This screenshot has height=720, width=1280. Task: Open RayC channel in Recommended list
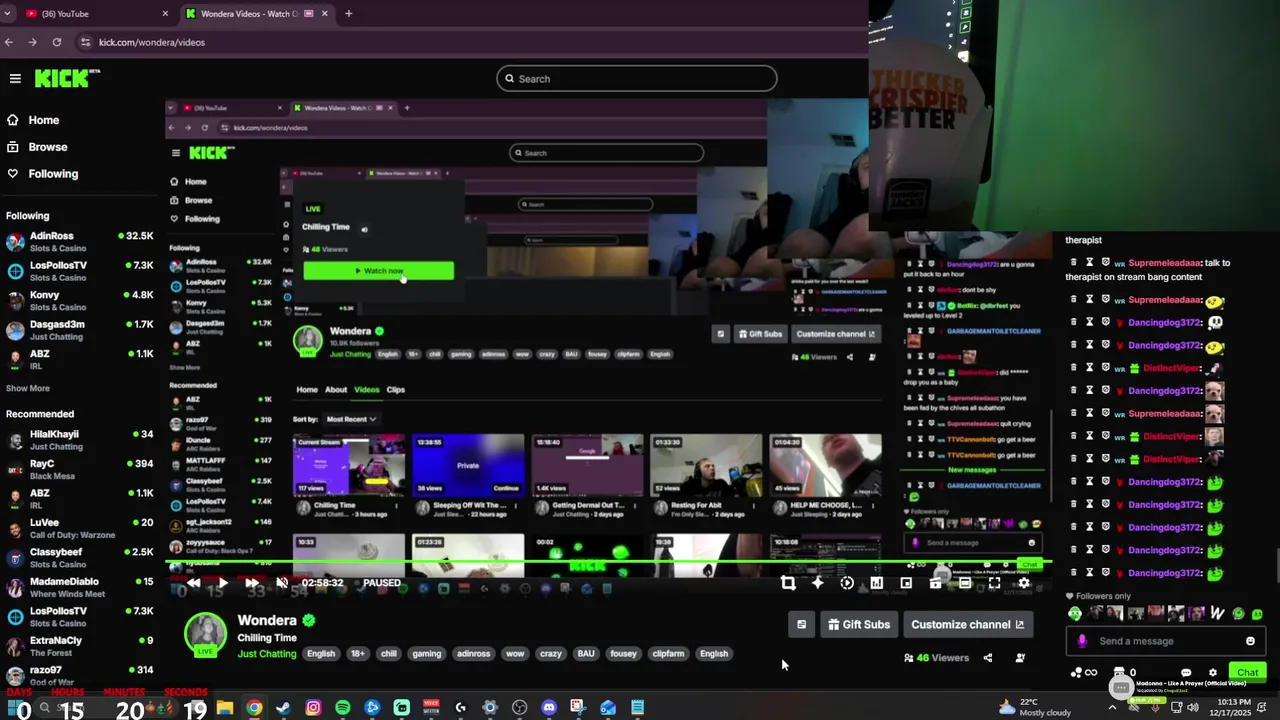click(80, 470)
